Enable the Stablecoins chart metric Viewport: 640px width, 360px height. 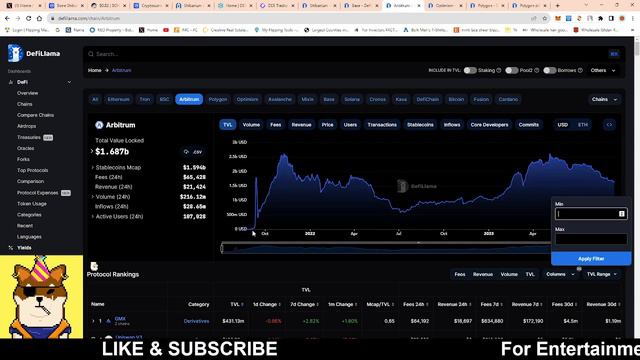pos(420,125)
